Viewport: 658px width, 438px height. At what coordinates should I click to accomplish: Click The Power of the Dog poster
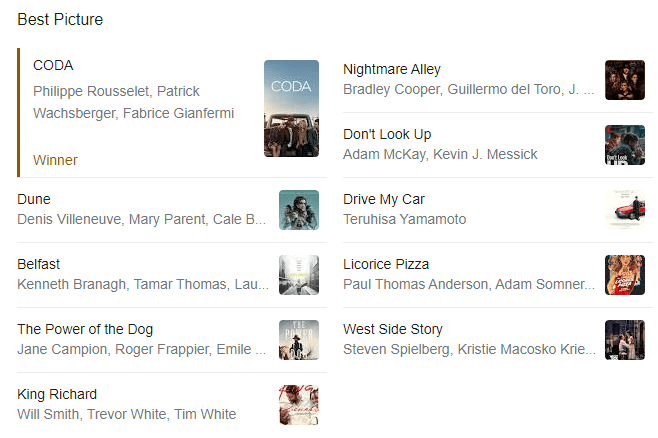tap(298, 340)
